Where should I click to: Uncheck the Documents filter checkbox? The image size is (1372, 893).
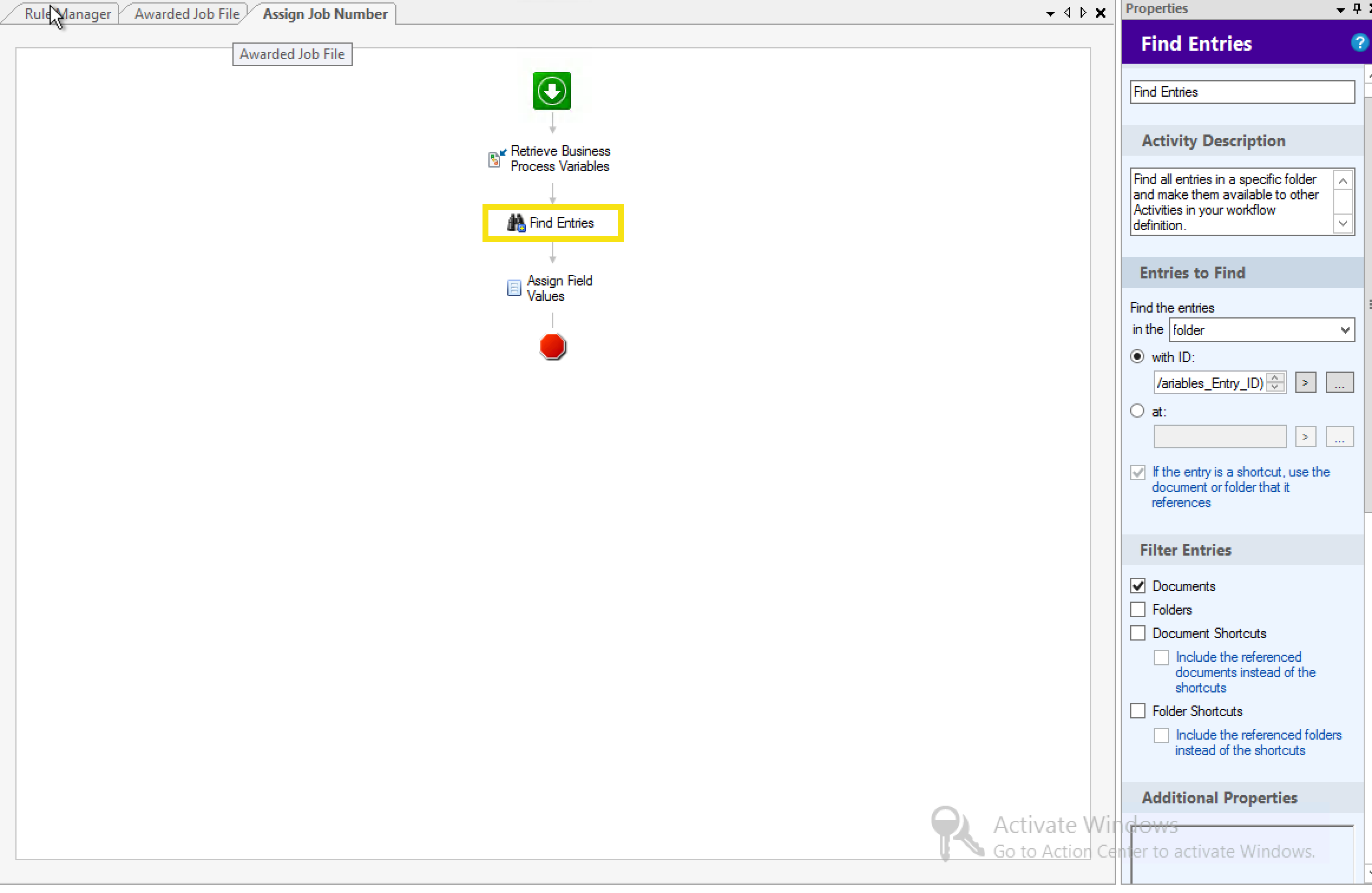click(x=1138, y=586)
